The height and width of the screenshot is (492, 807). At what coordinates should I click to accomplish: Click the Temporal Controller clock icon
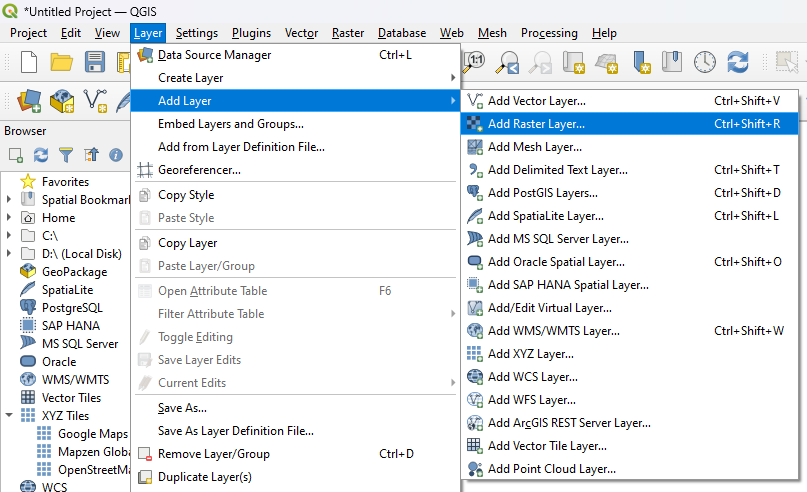tap(705, 62)
